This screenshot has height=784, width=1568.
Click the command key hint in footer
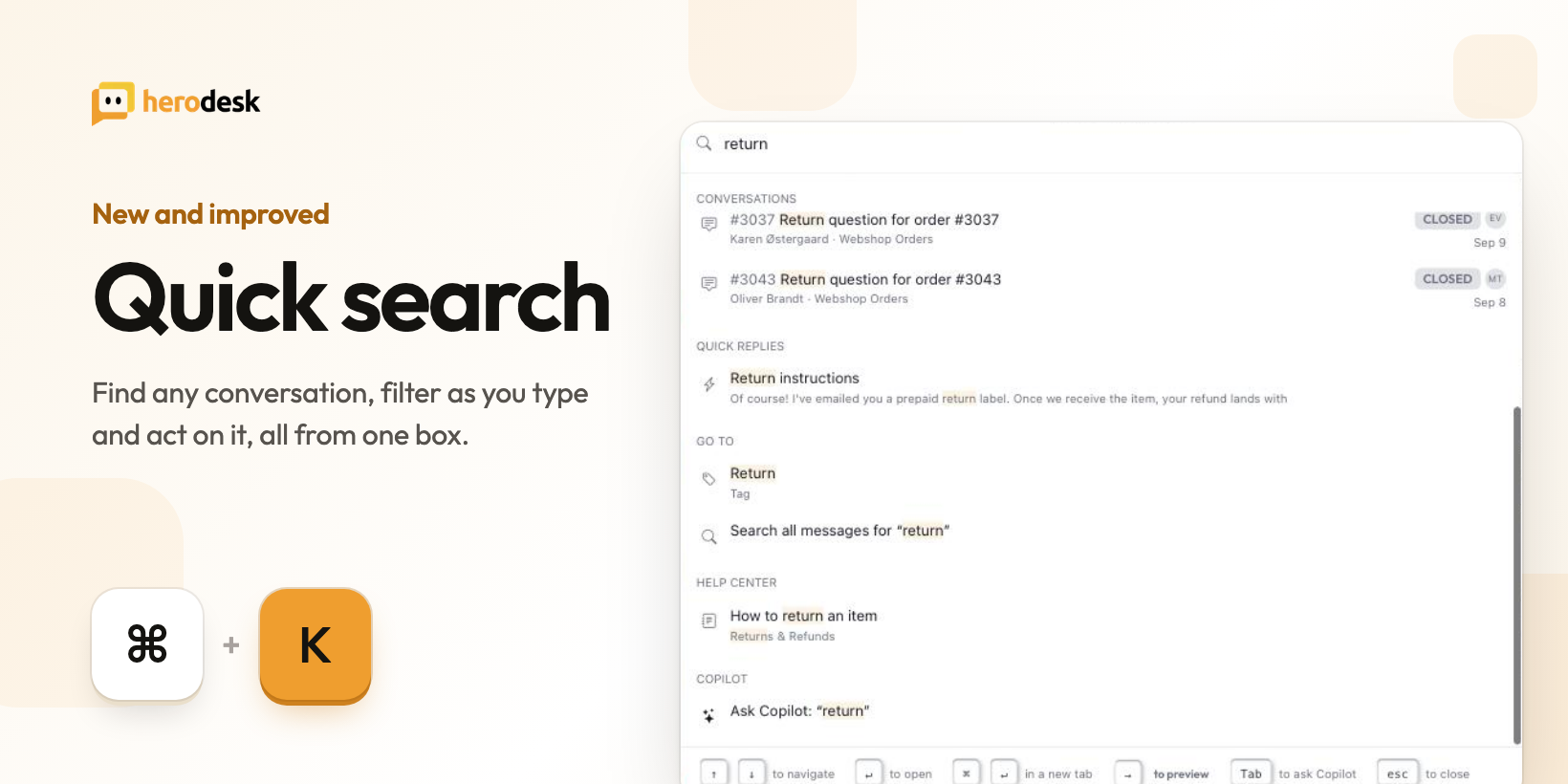967,773
